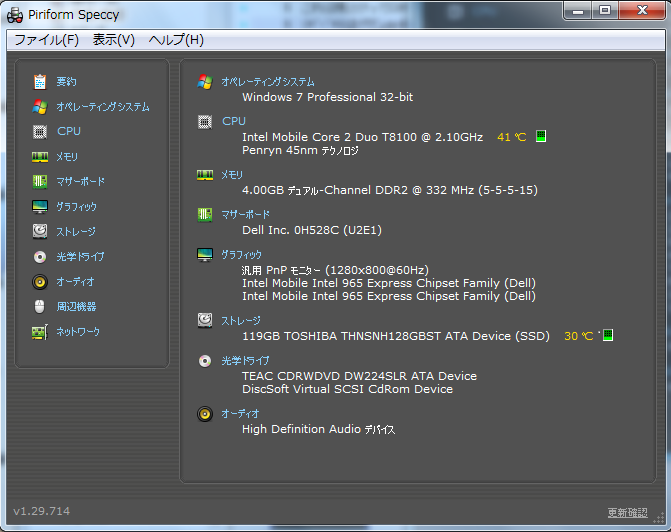Viewport: 671px width, 532px height.
Task: Click Dell Inc. 0H528C (U2E1) text
Action: tap(312, 230)
